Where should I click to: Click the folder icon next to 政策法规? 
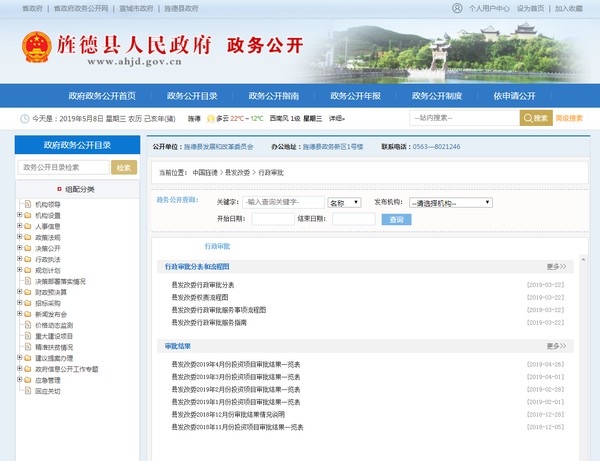point(28,238)
